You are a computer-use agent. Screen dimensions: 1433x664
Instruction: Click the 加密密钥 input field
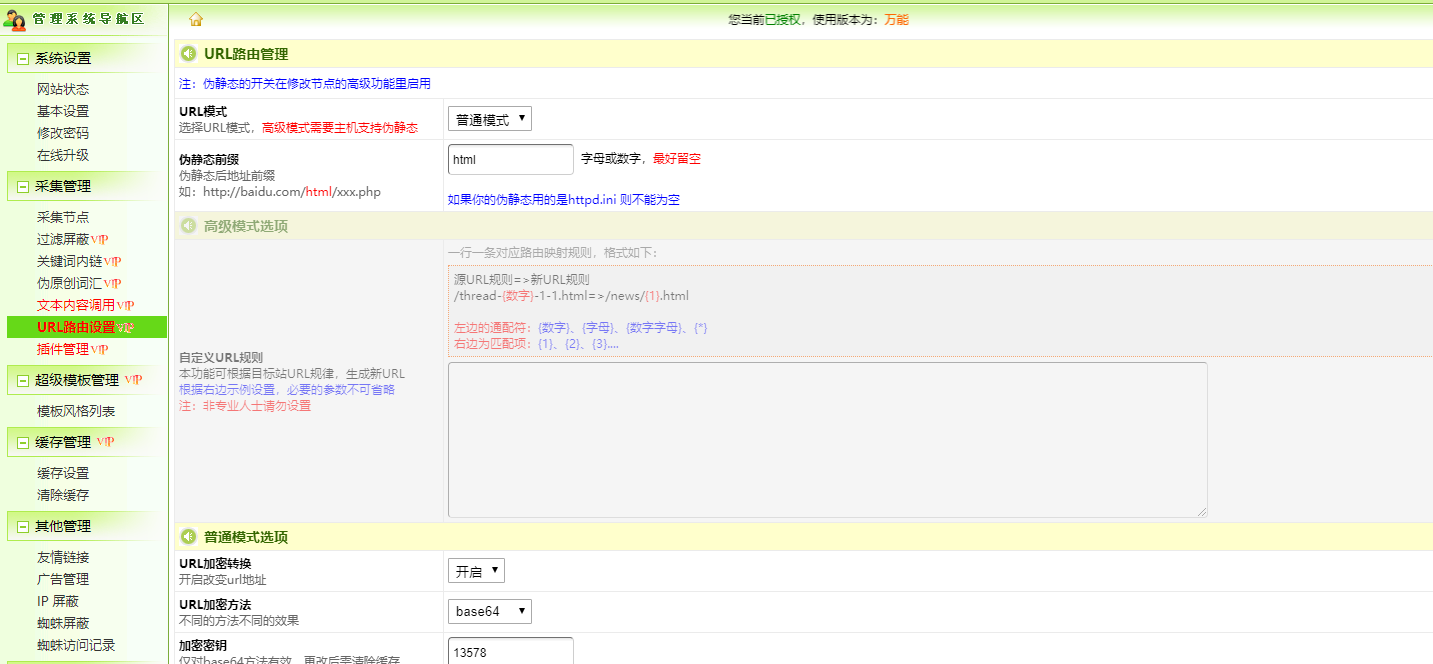[510, 652]
